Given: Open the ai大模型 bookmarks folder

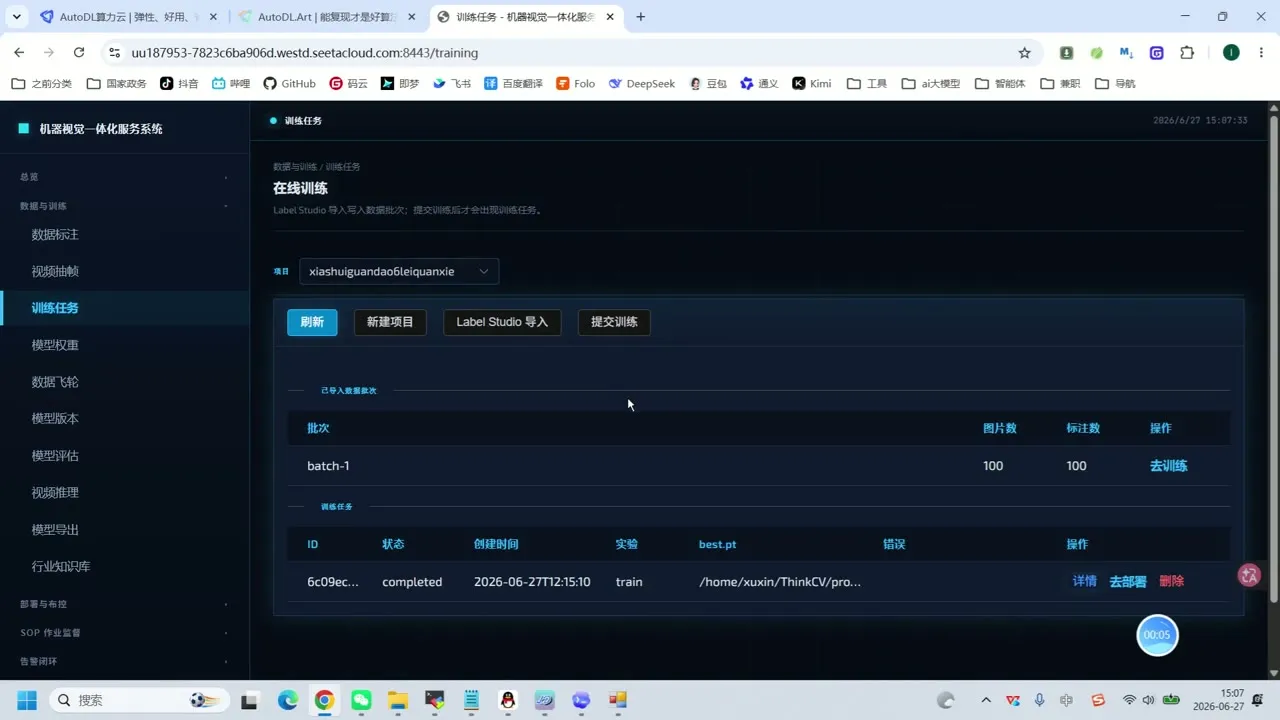Looking at the screenshot, I should (x=932, y=83).
